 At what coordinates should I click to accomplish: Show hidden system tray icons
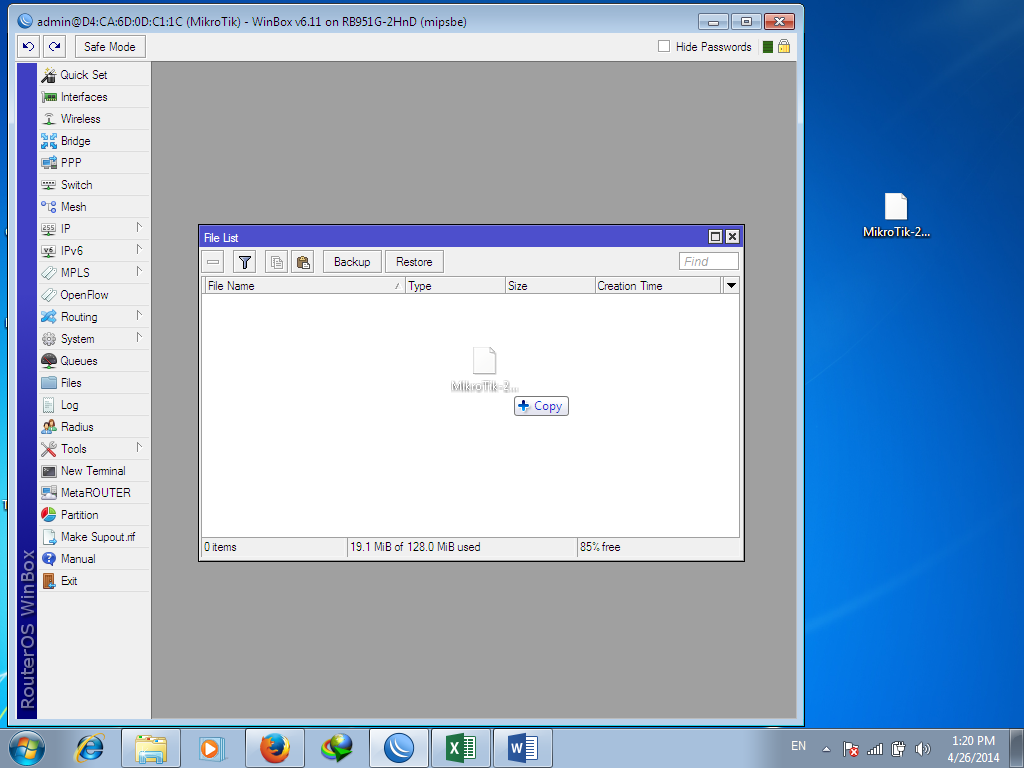click(826, 749)
